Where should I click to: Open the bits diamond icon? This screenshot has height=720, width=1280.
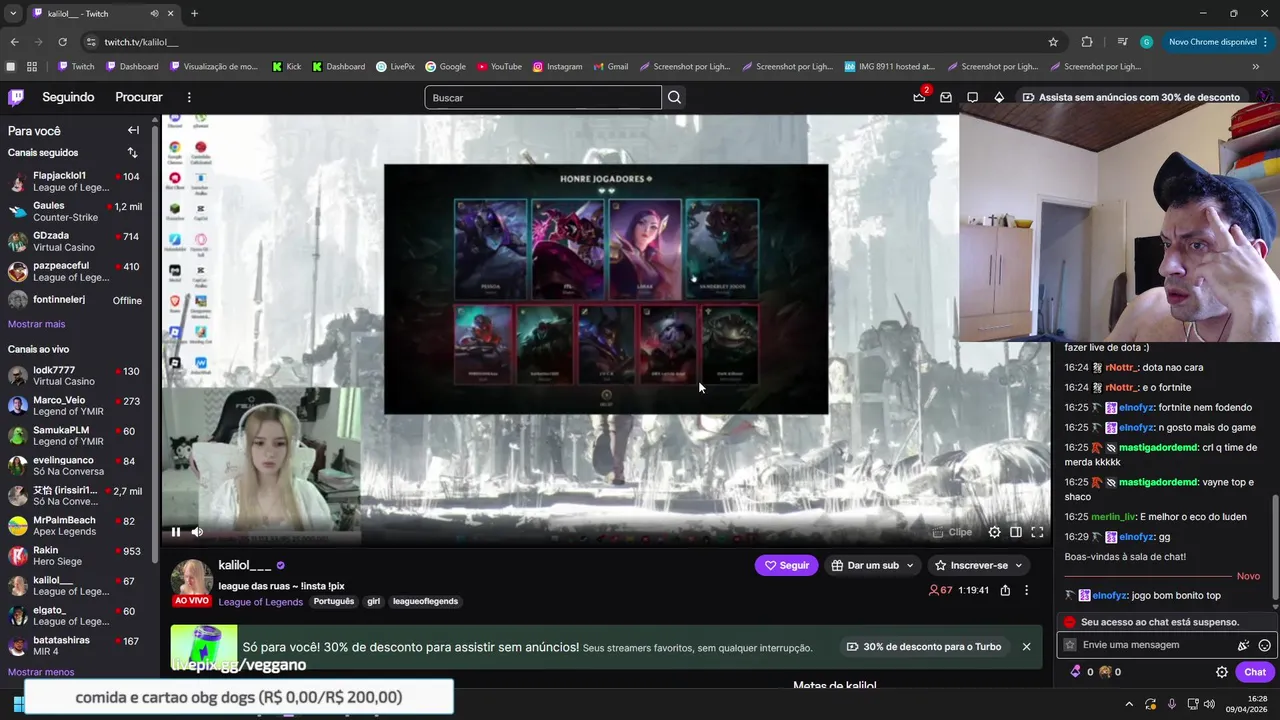coord(999,97)
